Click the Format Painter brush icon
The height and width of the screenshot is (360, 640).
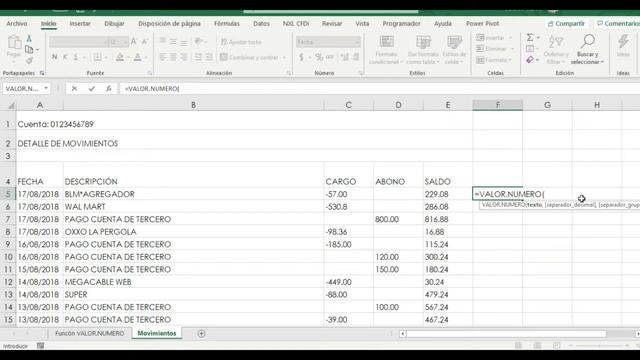(29, 60)
